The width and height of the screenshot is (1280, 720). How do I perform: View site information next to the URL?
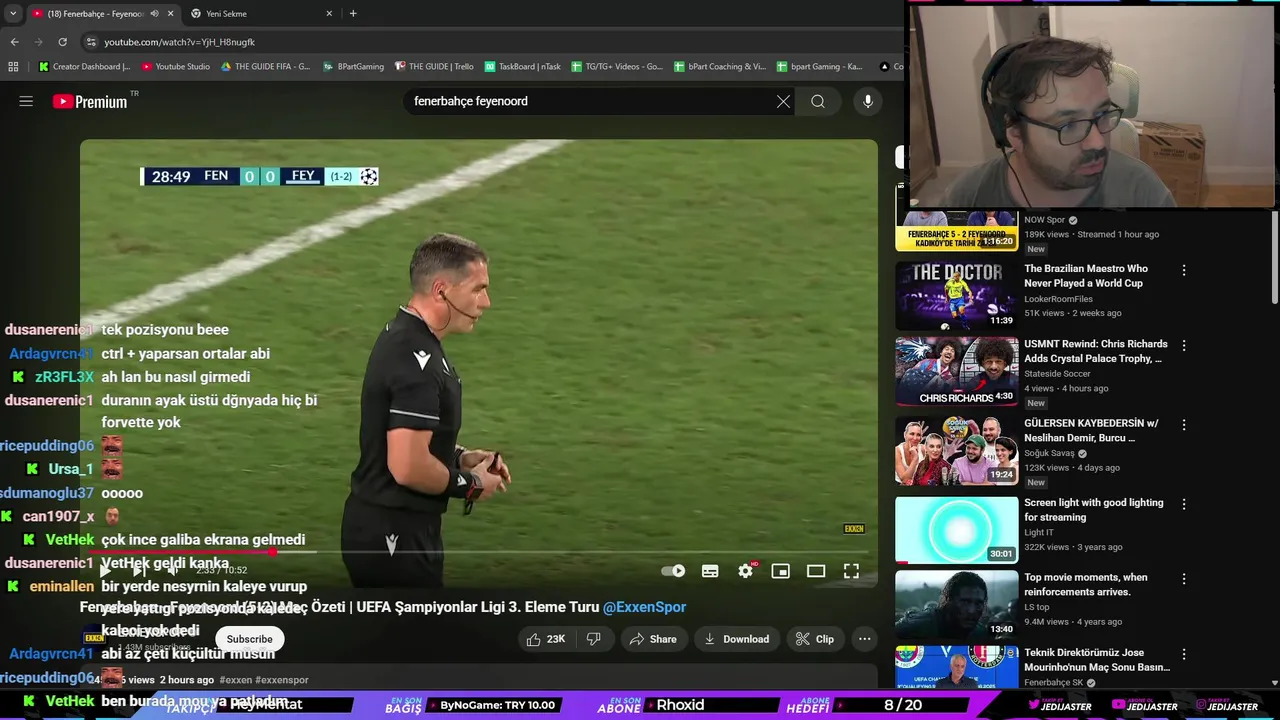coord(91,42)
